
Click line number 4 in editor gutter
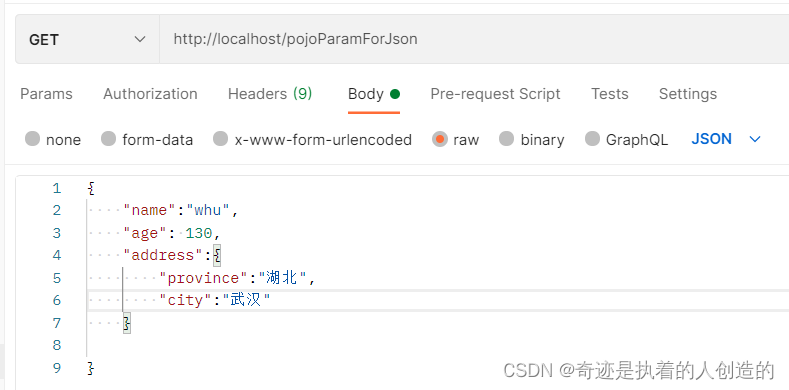click(56, 255)
